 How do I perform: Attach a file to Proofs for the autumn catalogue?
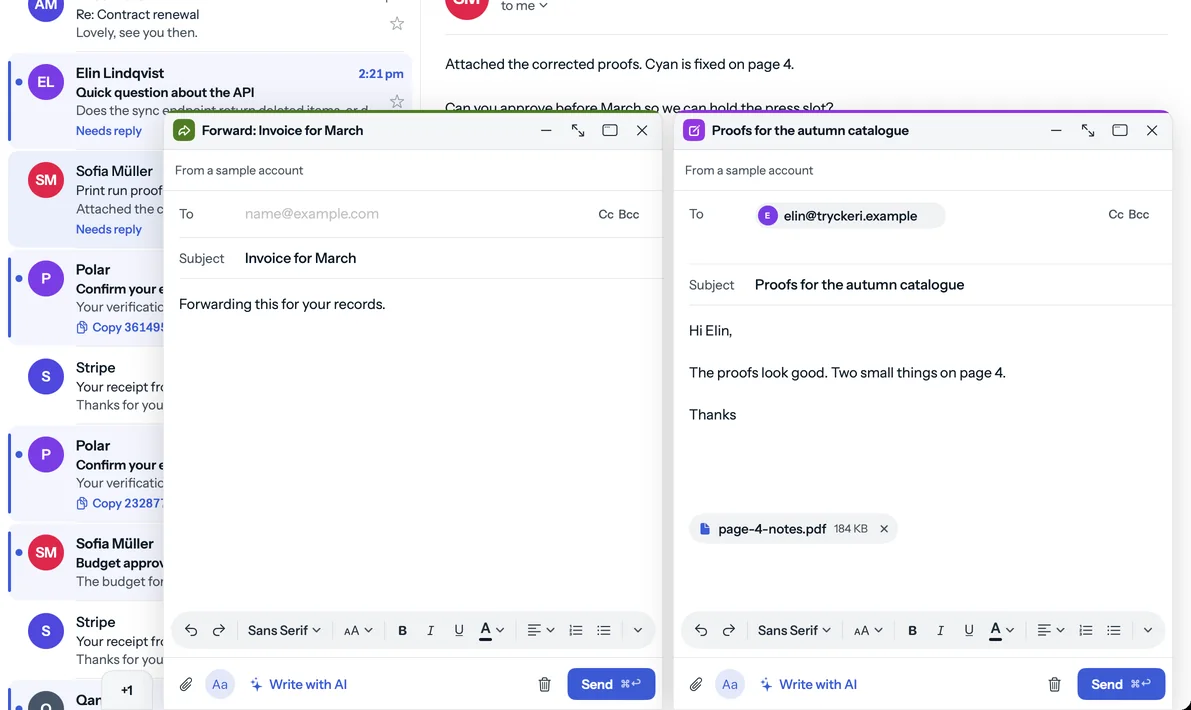(x=696, y=684)
